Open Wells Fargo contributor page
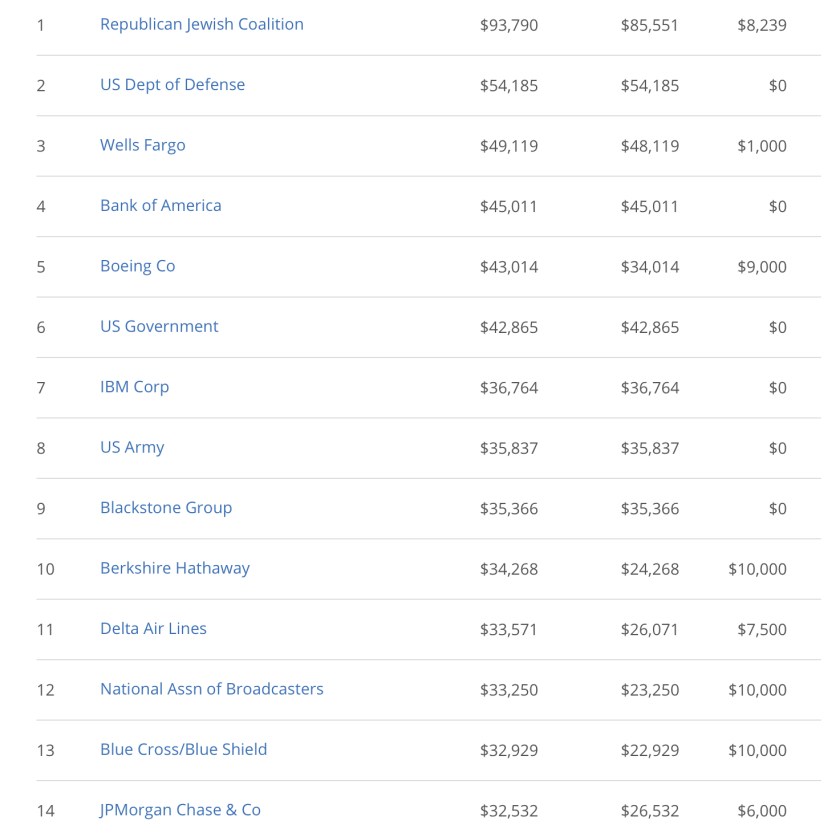 click(142, 145)
